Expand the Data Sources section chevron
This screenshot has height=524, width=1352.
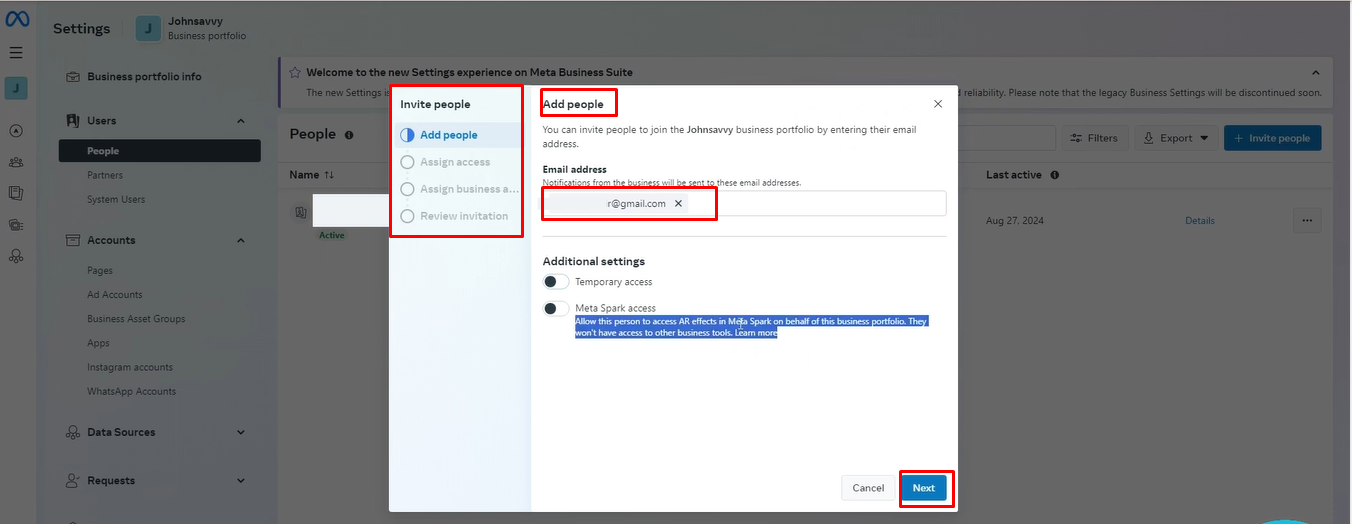241,433
